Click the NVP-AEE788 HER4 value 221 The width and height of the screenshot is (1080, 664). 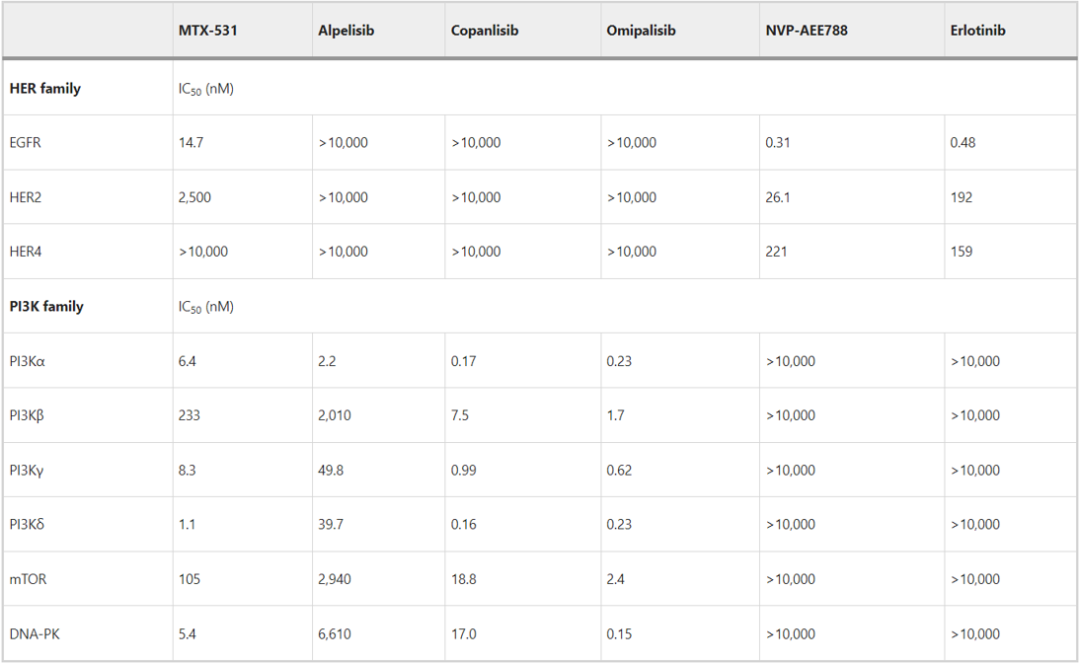(x=776, y=251)
